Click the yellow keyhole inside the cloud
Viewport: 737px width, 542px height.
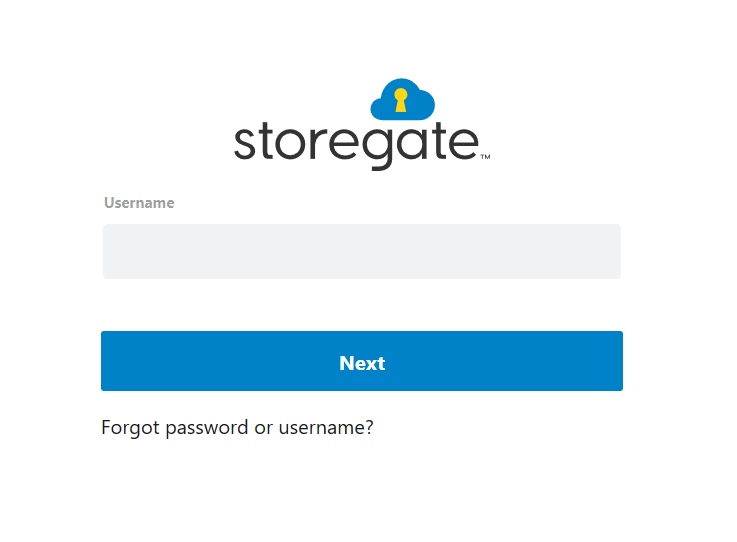[402, 100]
